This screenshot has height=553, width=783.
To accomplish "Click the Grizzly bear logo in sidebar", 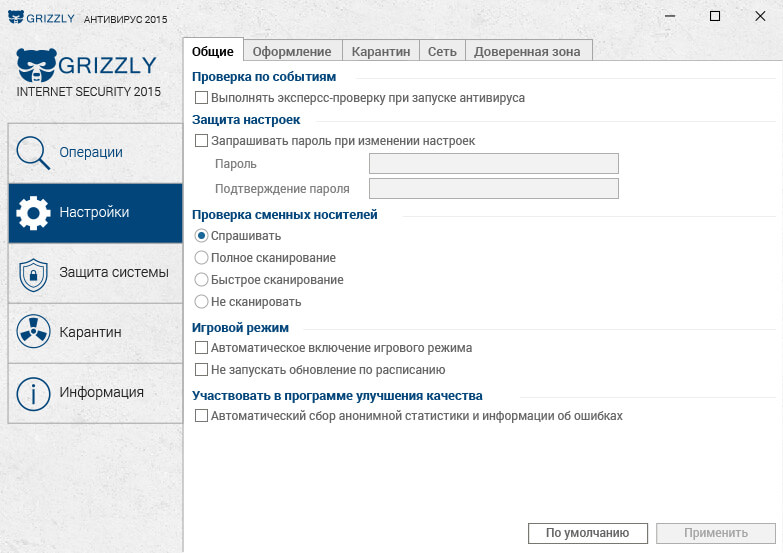I will click(x=36, y=65).
